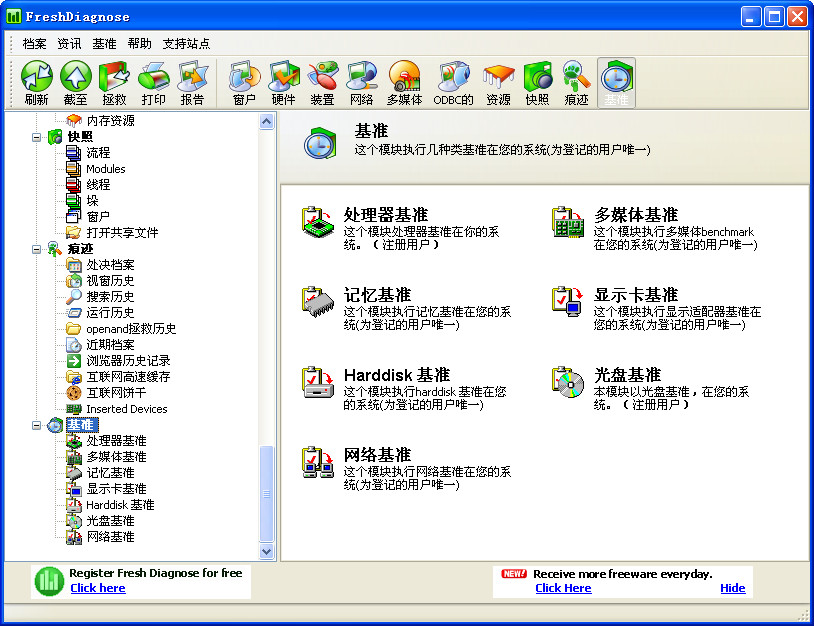The image size is (814, 626).
Task: Select 打开共享文件 in the tree
Action: coord(122,233)
